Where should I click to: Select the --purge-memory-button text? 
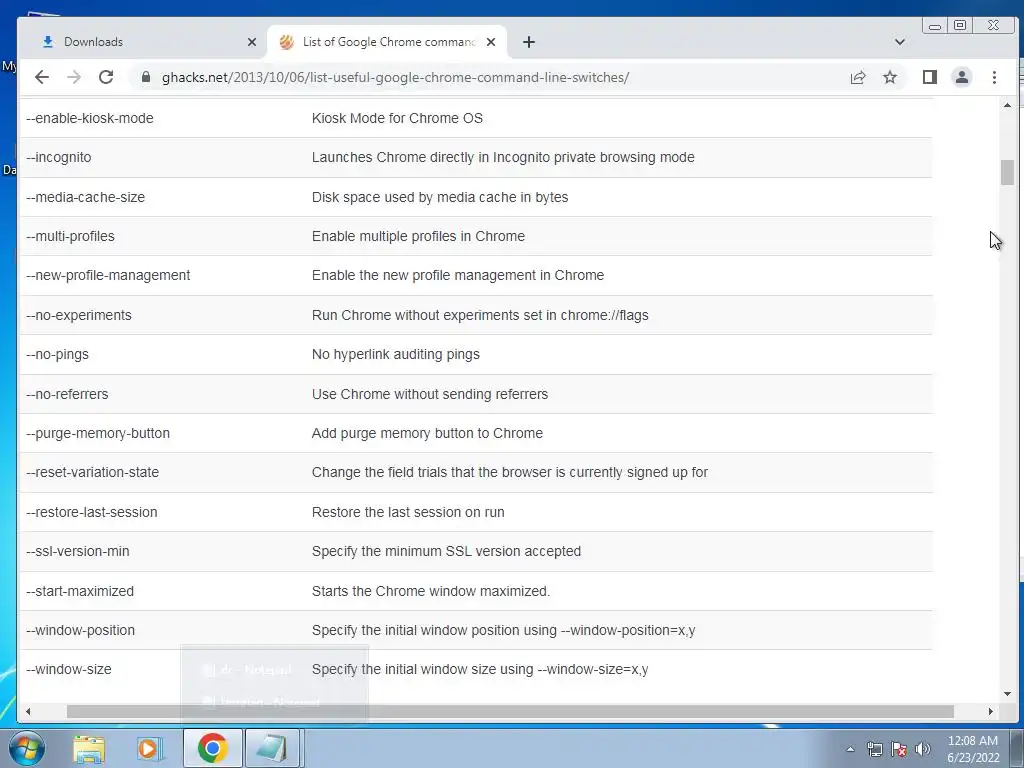pos(98,434)
